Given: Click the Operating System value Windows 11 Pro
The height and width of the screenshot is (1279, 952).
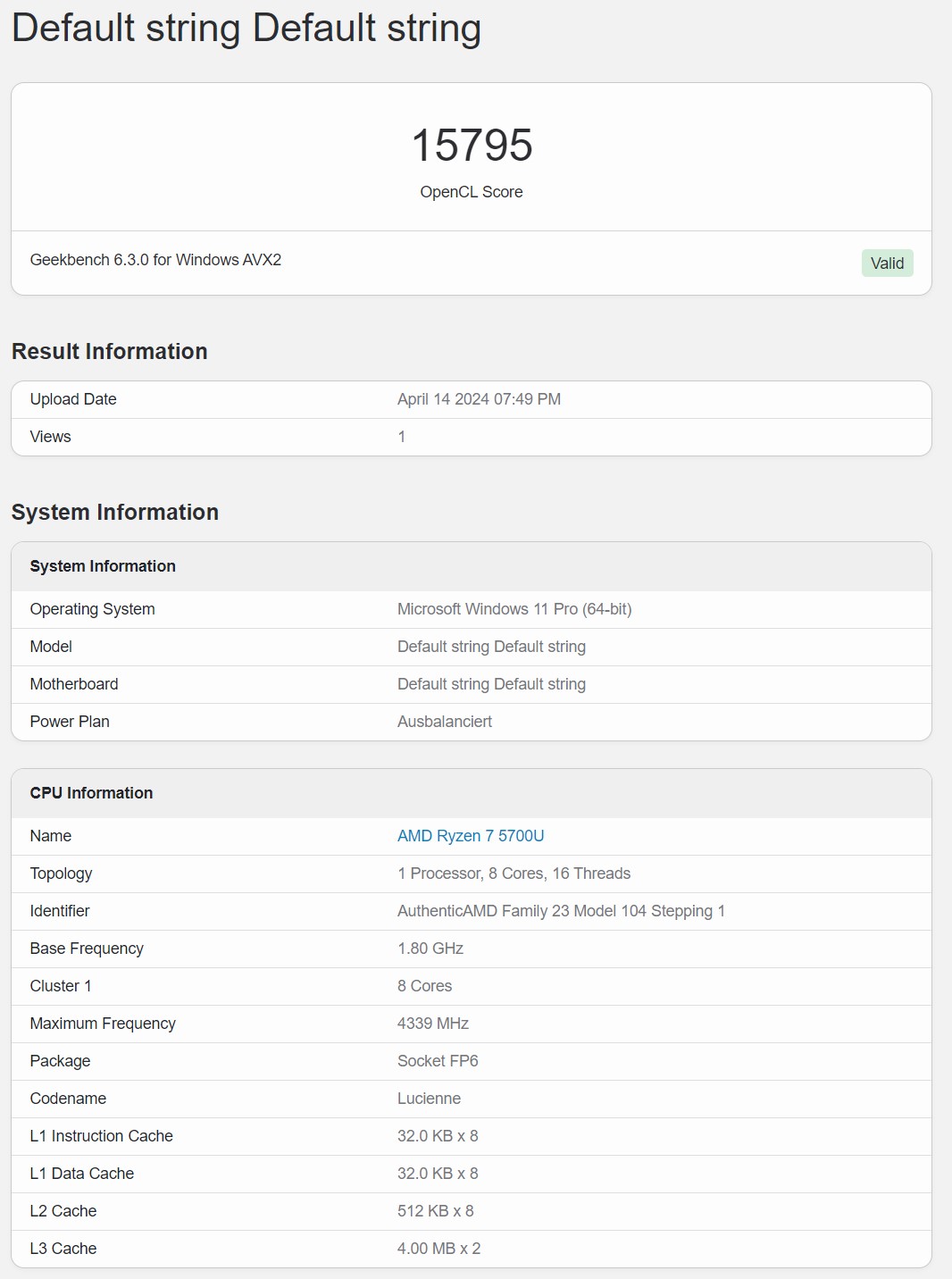Looking at the screenshot, I should [514, 609].
